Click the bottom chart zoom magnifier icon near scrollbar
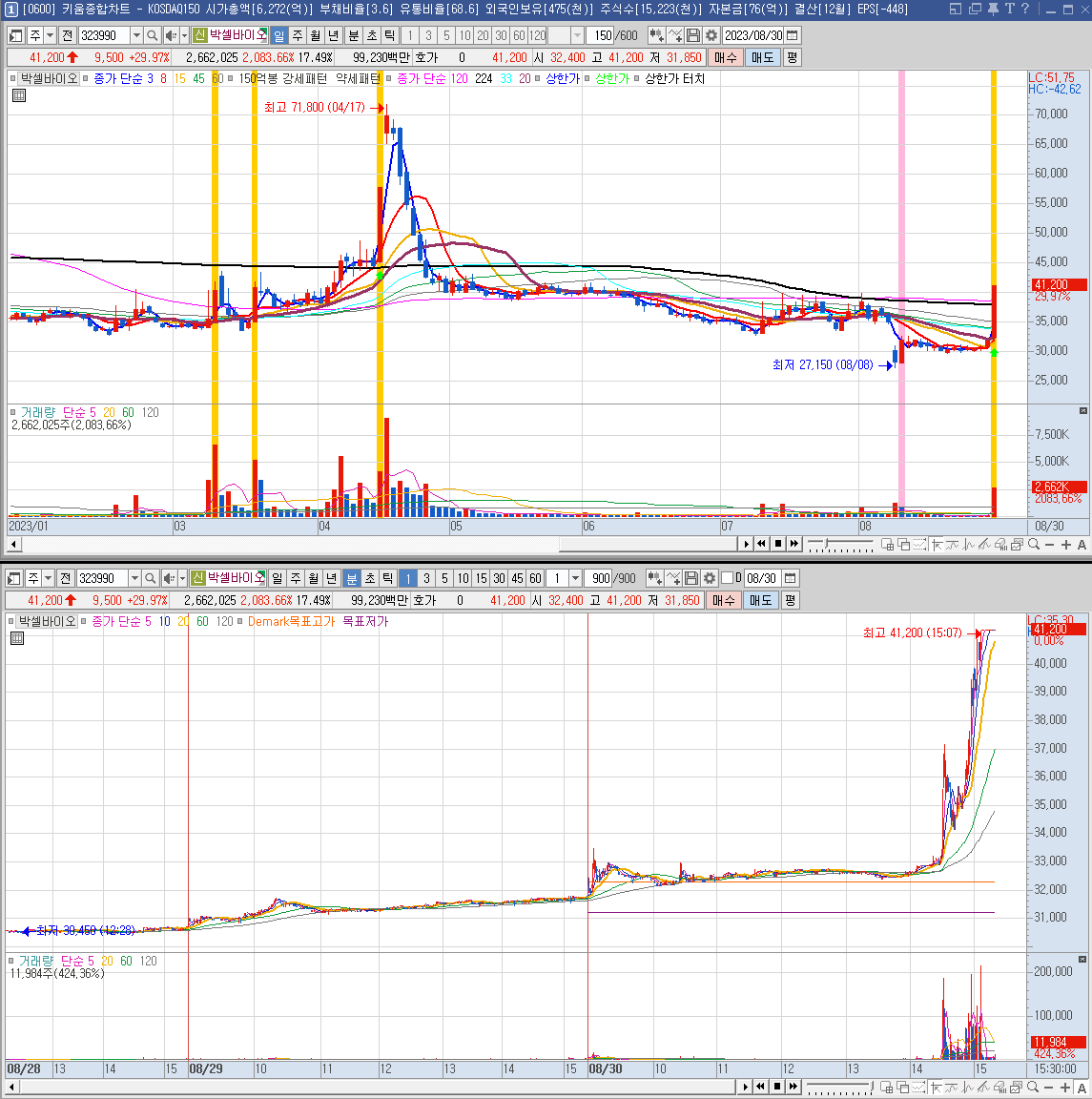 point(1034,1088)
